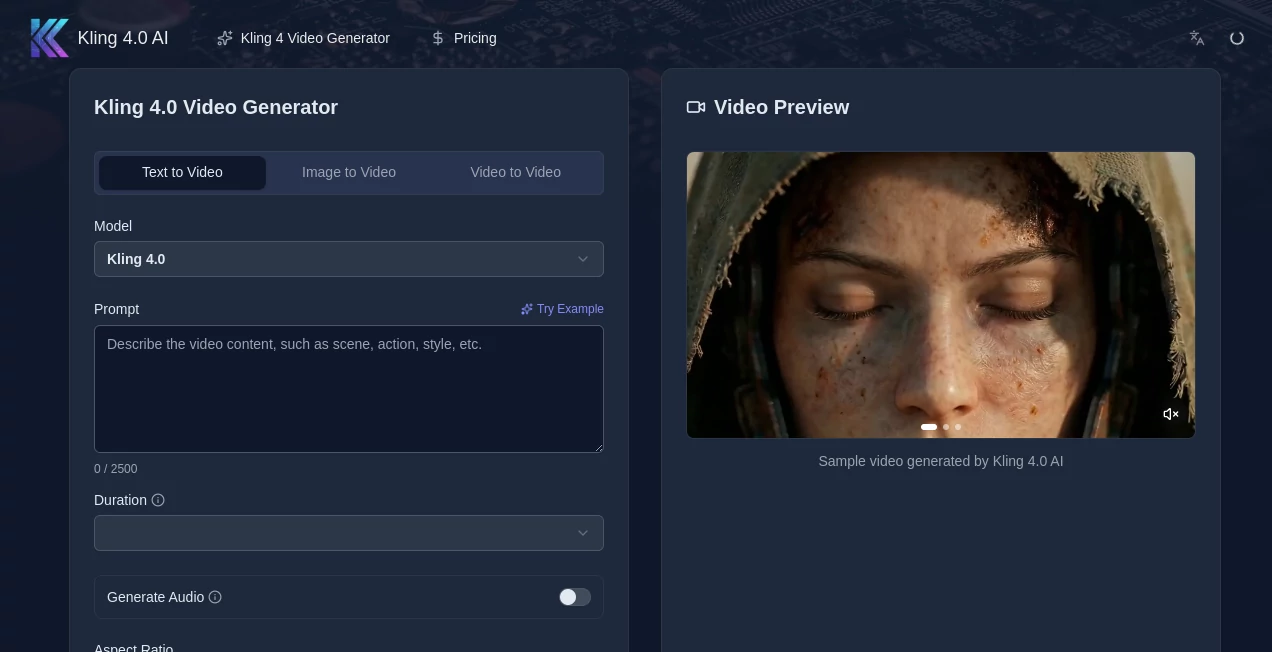Expand the Duration dropdown
Viewport: 1272px width, 652px height.
349,533
